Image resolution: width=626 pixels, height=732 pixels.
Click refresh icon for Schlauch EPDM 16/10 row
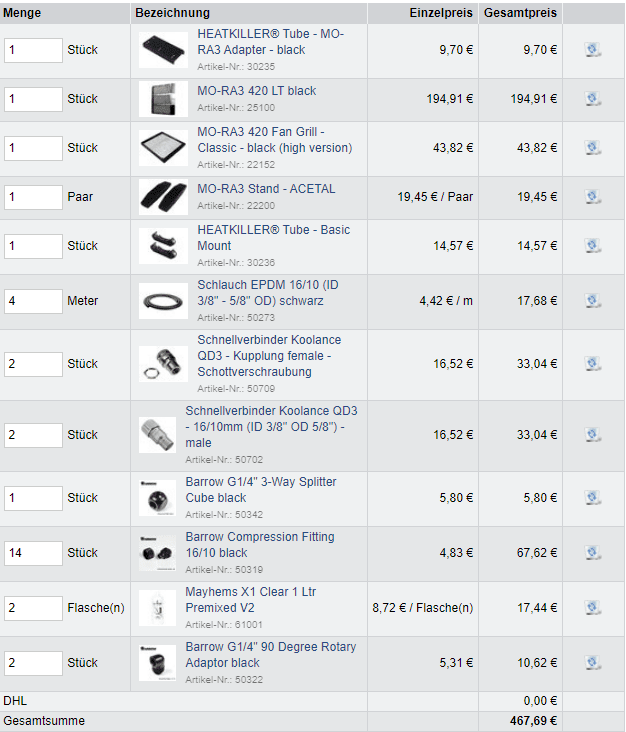click(x=593, y=301)
